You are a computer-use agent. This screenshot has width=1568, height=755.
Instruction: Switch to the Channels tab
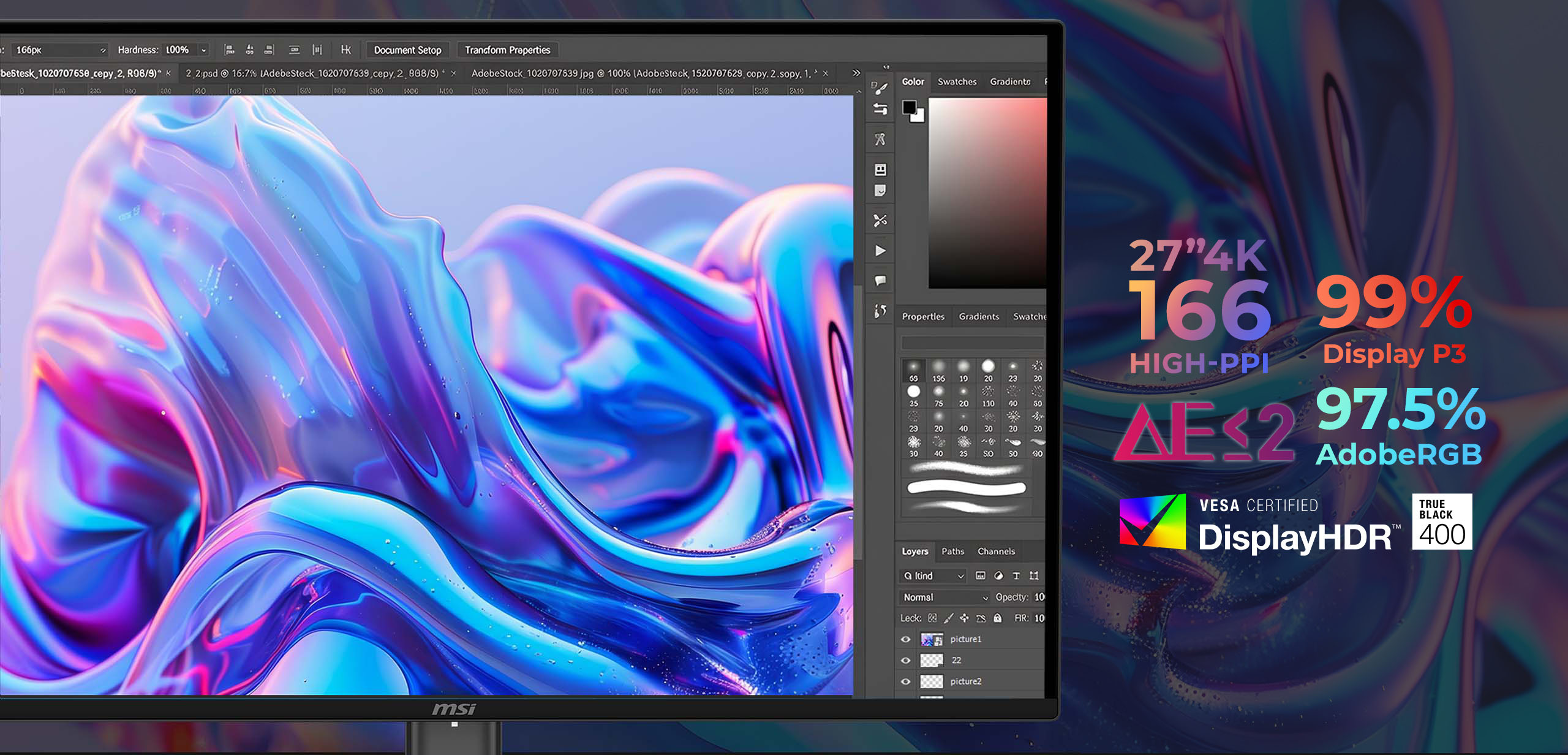[996, 551]
